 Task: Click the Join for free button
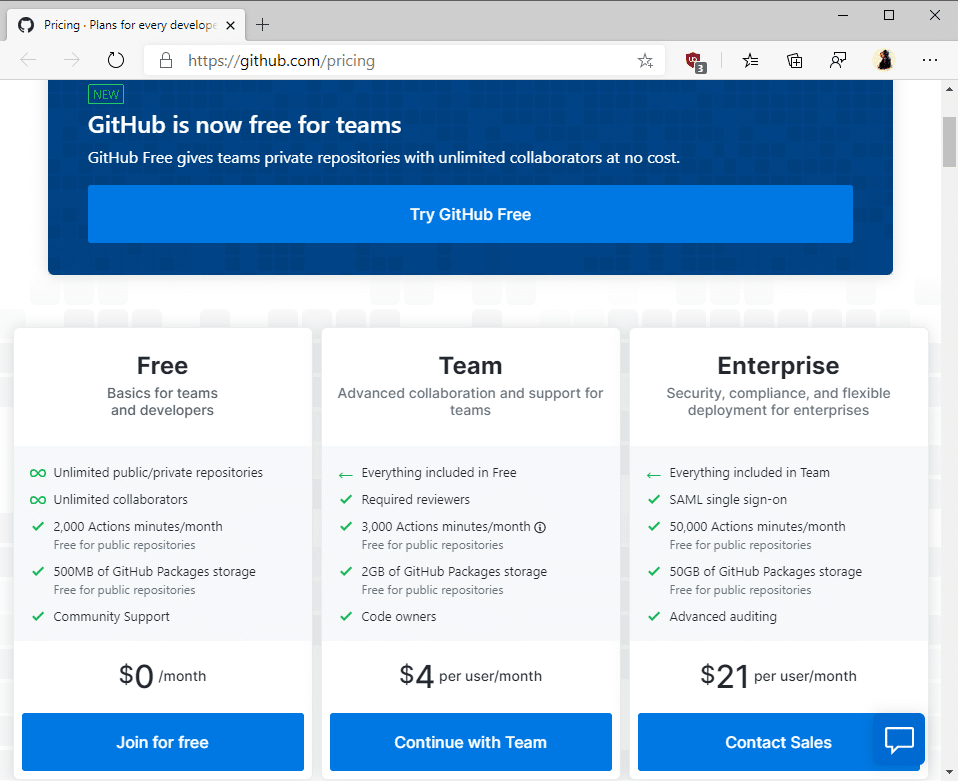(162, 742)
